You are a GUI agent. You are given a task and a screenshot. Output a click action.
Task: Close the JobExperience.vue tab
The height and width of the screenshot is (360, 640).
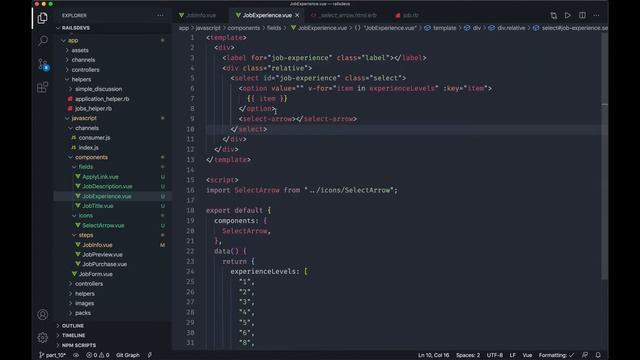point(297,16)
